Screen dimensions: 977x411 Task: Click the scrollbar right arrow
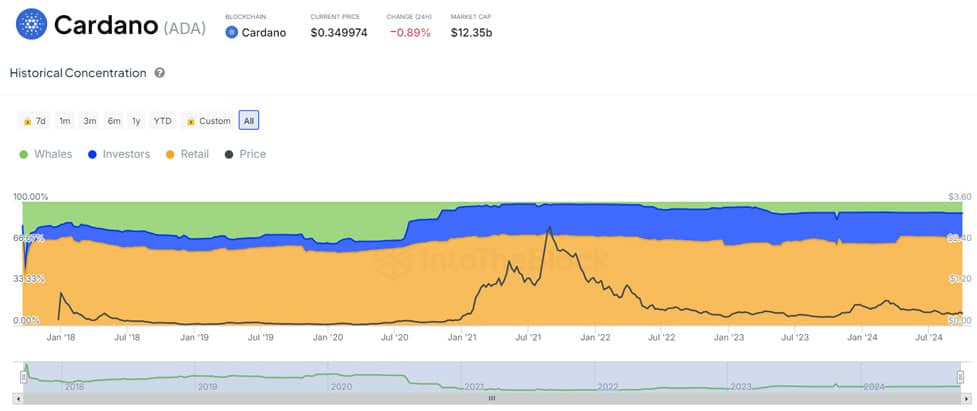click(965, 398)
